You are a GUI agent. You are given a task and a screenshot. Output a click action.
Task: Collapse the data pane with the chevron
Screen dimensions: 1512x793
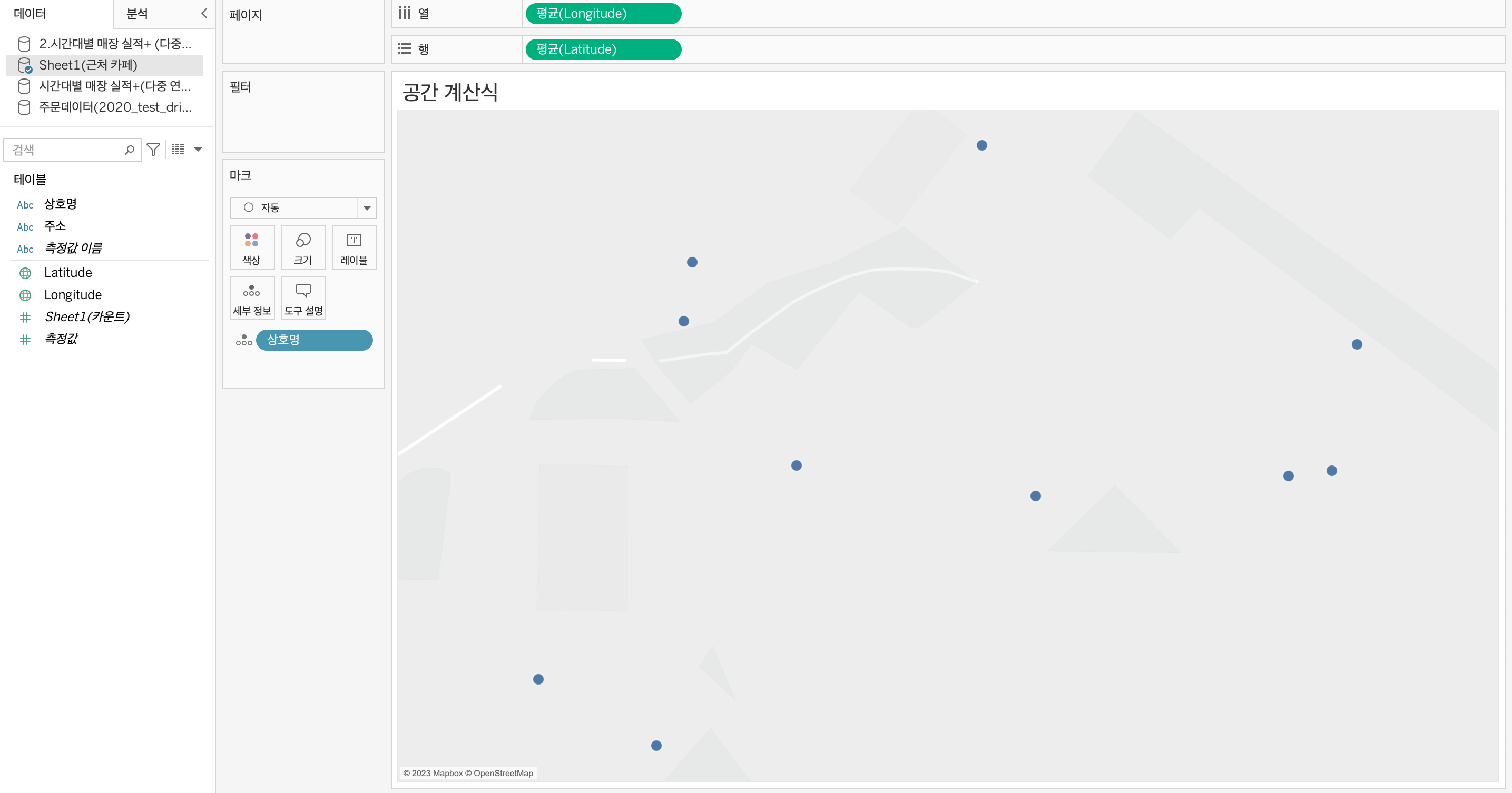point(204,13)
